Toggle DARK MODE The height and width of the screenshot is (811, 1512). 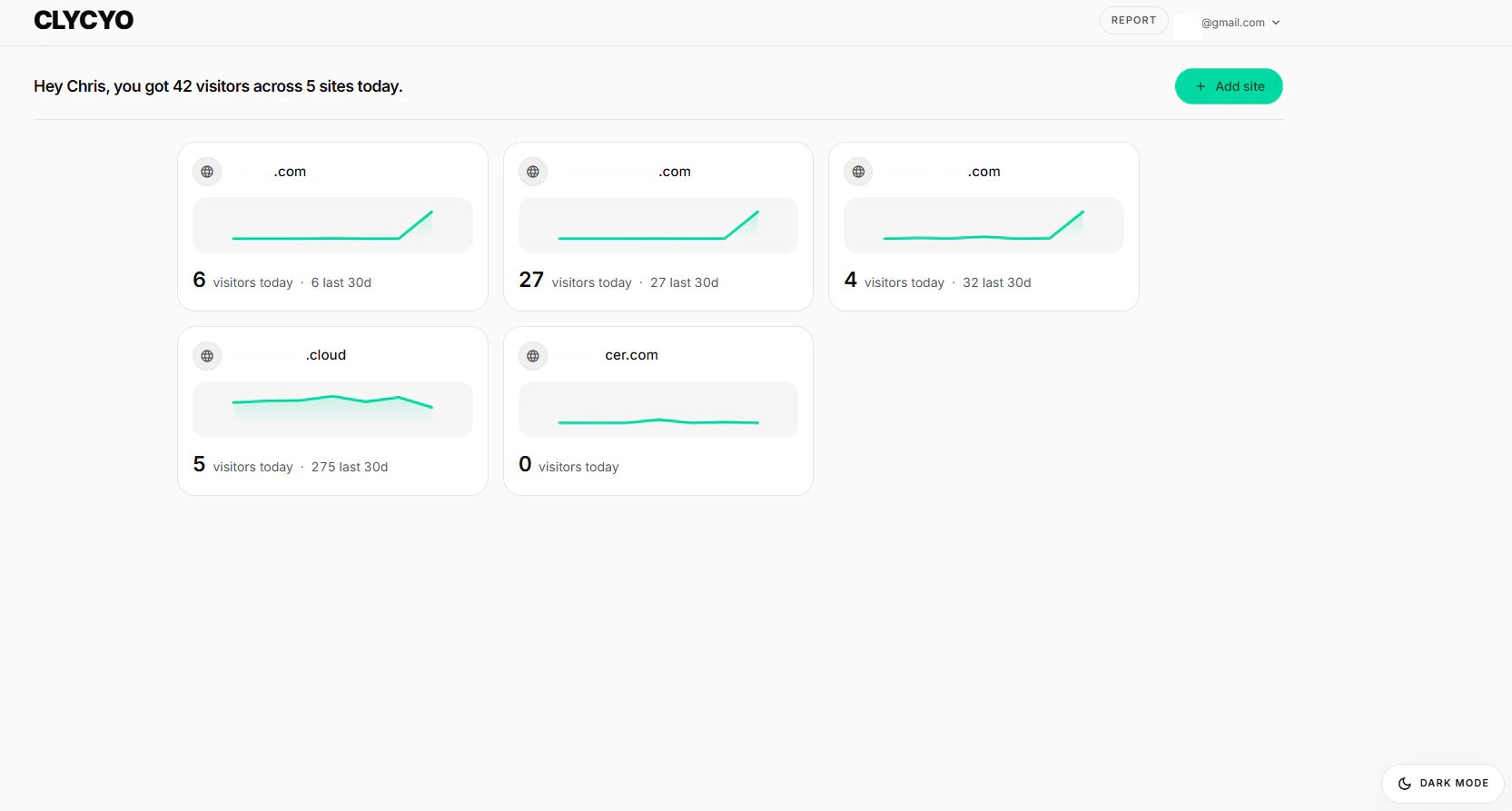coord(1442,783)
